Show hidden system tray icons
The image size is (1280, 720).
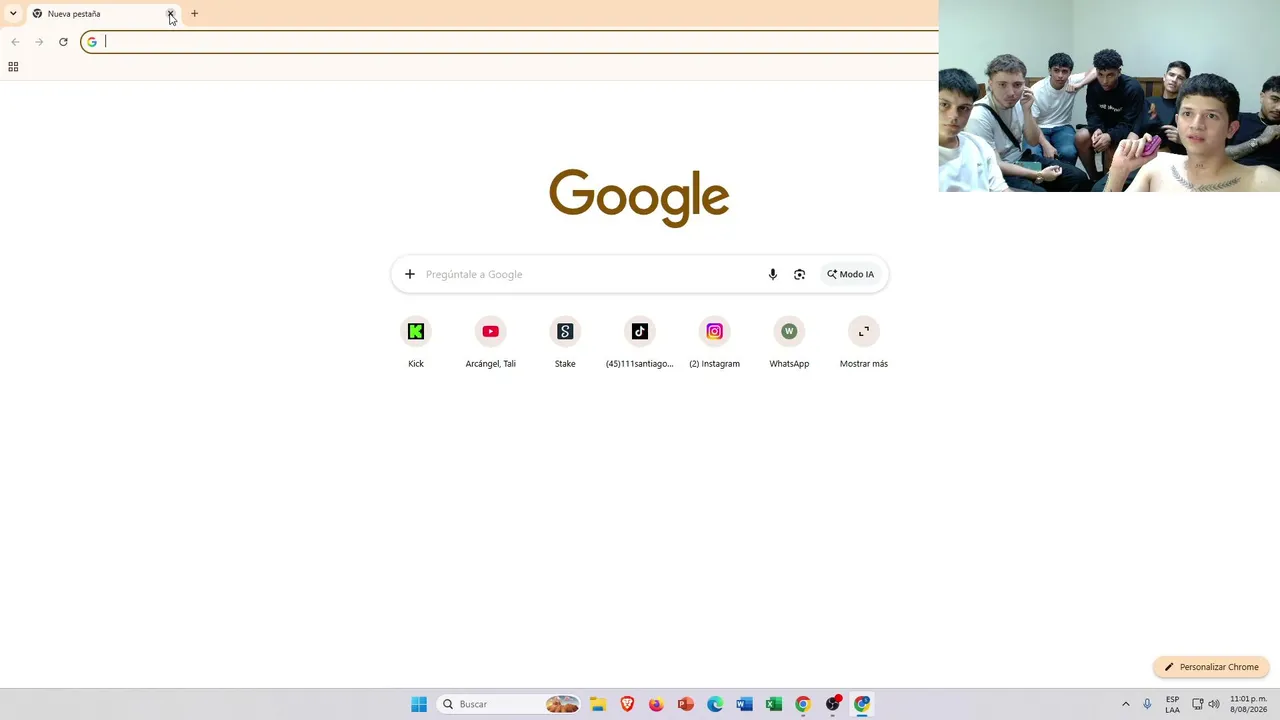[x=1125, y=704]
